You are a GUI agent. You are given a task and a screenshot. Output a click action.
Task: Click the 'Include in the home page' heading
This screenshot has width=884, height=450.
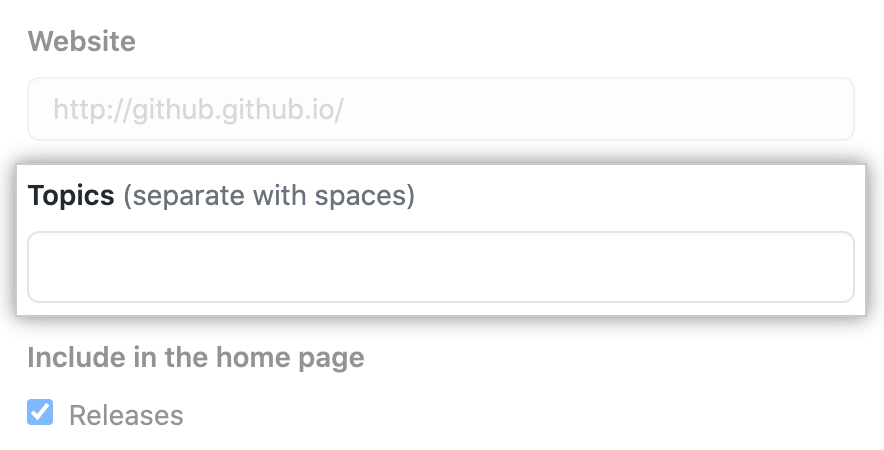point(195,357)
